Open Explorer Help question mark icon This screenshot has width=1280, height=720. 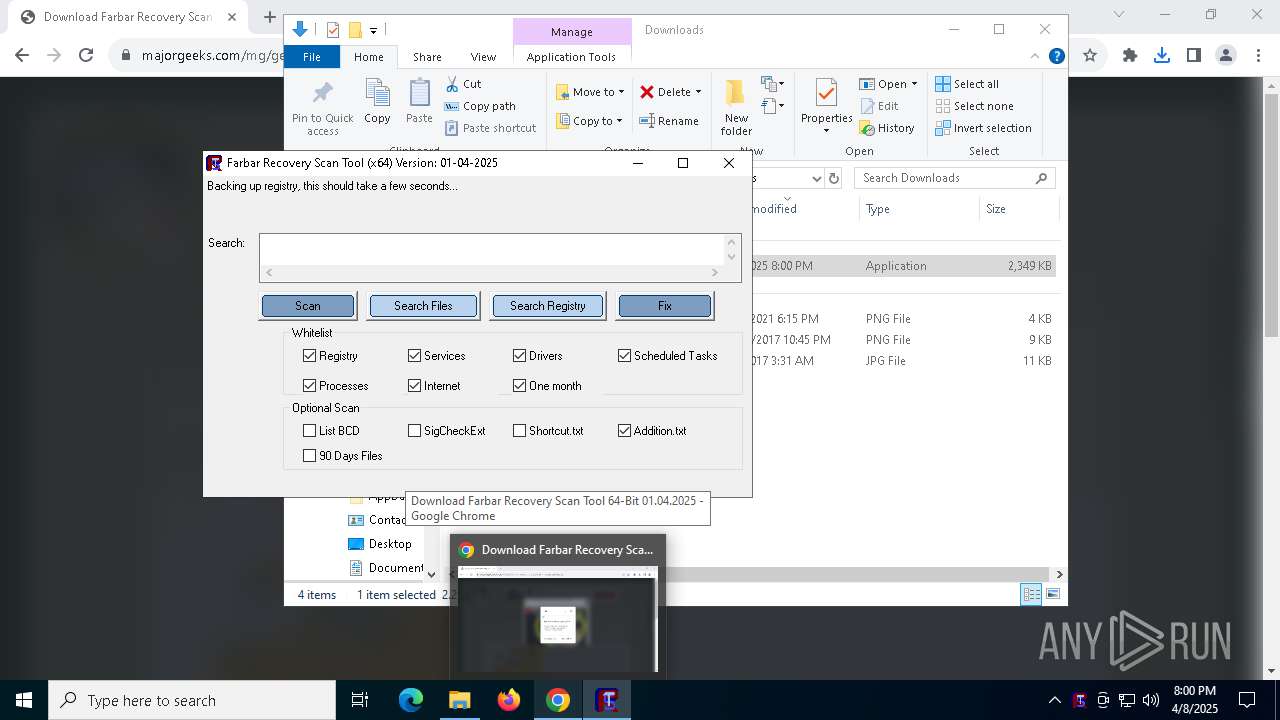coord(1056,56)
